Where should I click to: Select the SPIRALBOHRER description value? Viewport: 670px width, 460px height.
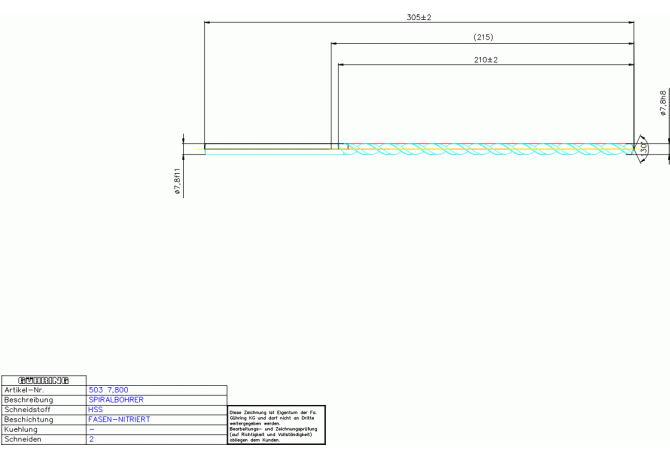(x=116, y=400)
